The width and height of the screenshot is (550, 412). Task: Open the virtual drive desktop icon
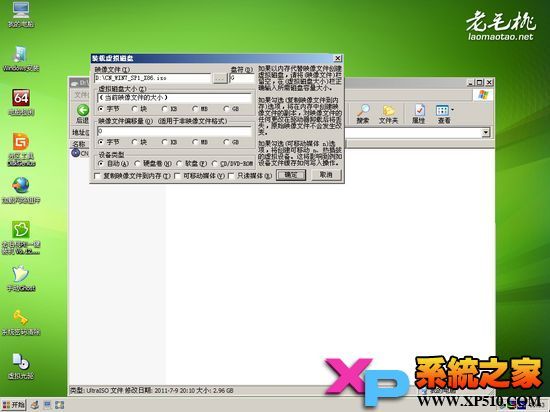click(21, 362)
